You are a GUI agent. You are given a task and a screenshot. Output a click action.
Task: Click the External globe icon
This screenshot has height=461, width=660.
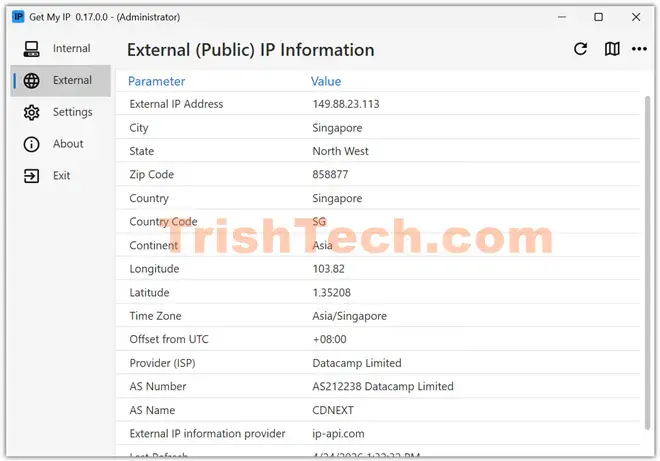coord(32,80)
